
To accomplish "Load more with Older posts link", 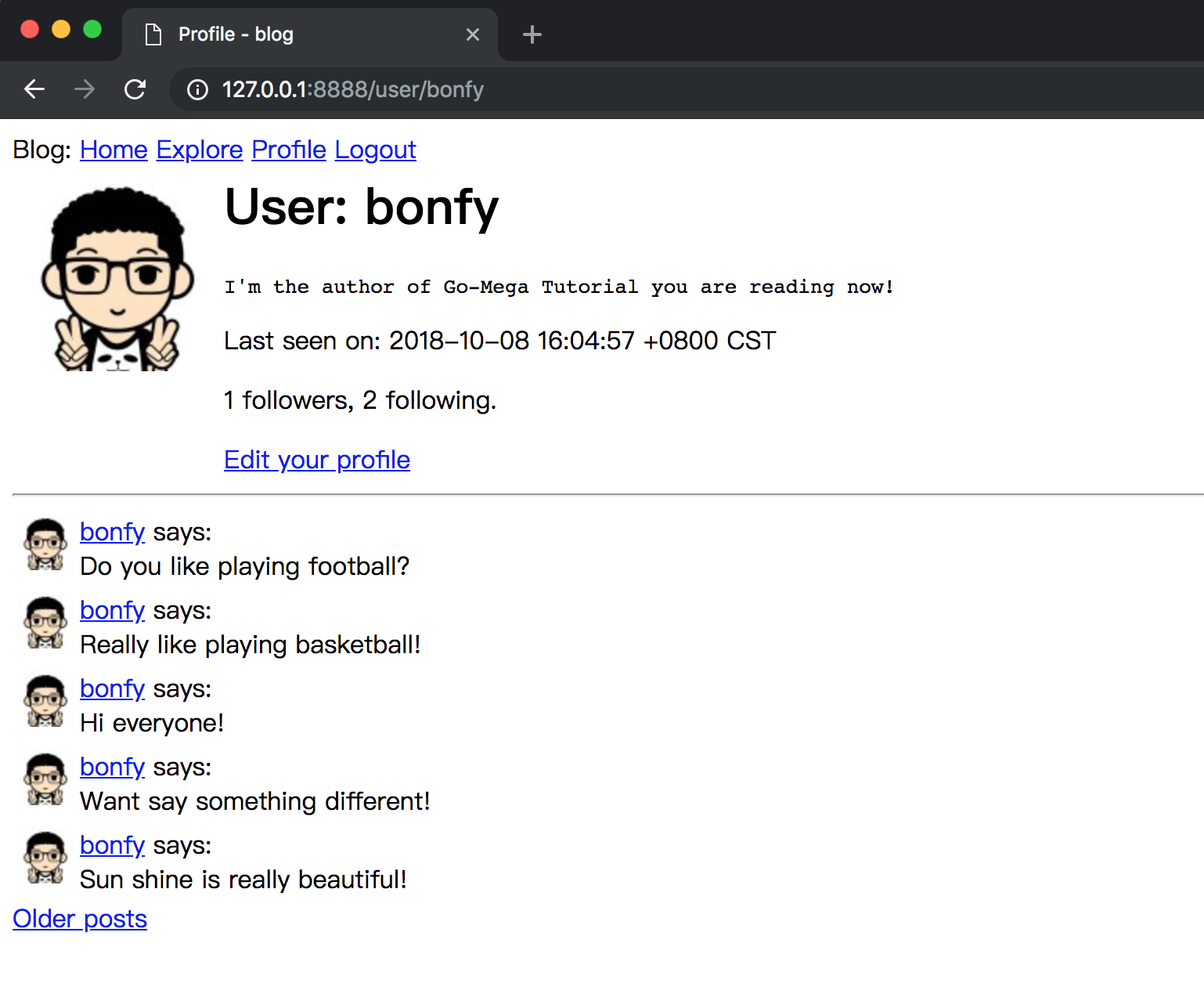I will tap(80, 919).
